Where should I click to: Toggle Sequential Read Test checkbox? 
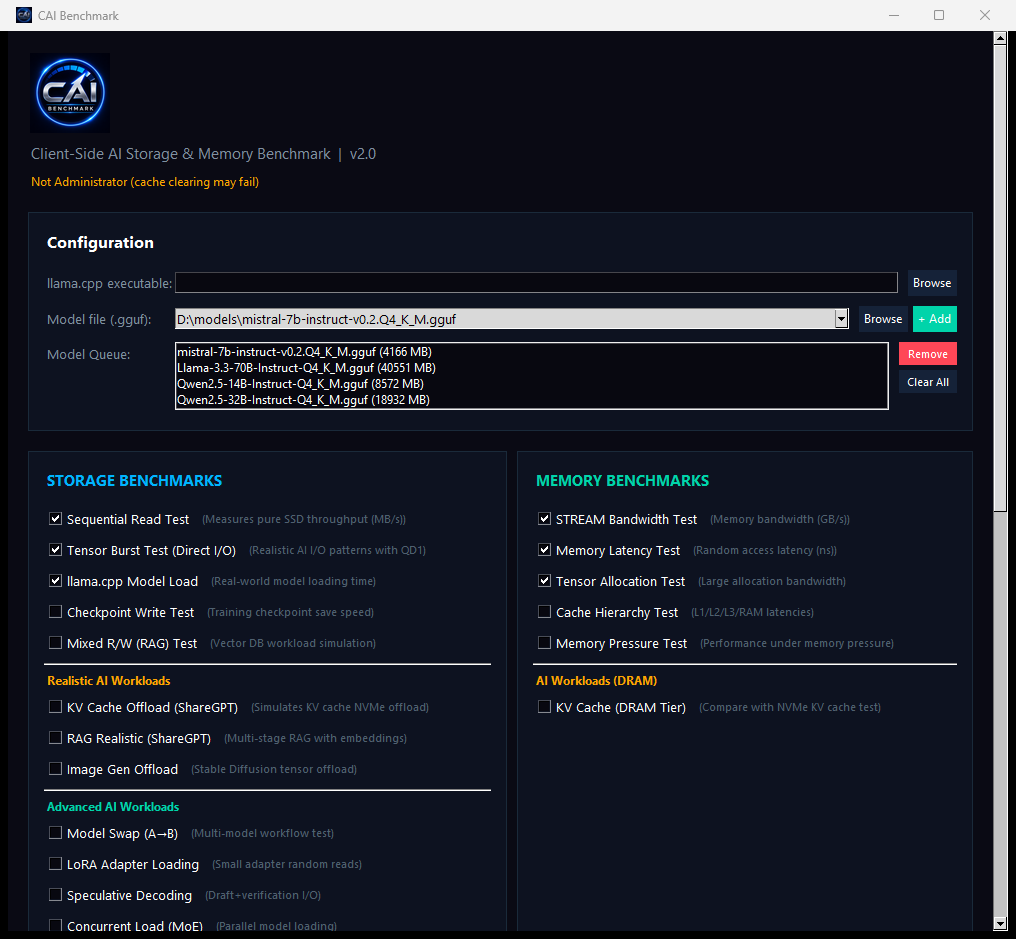56,518
